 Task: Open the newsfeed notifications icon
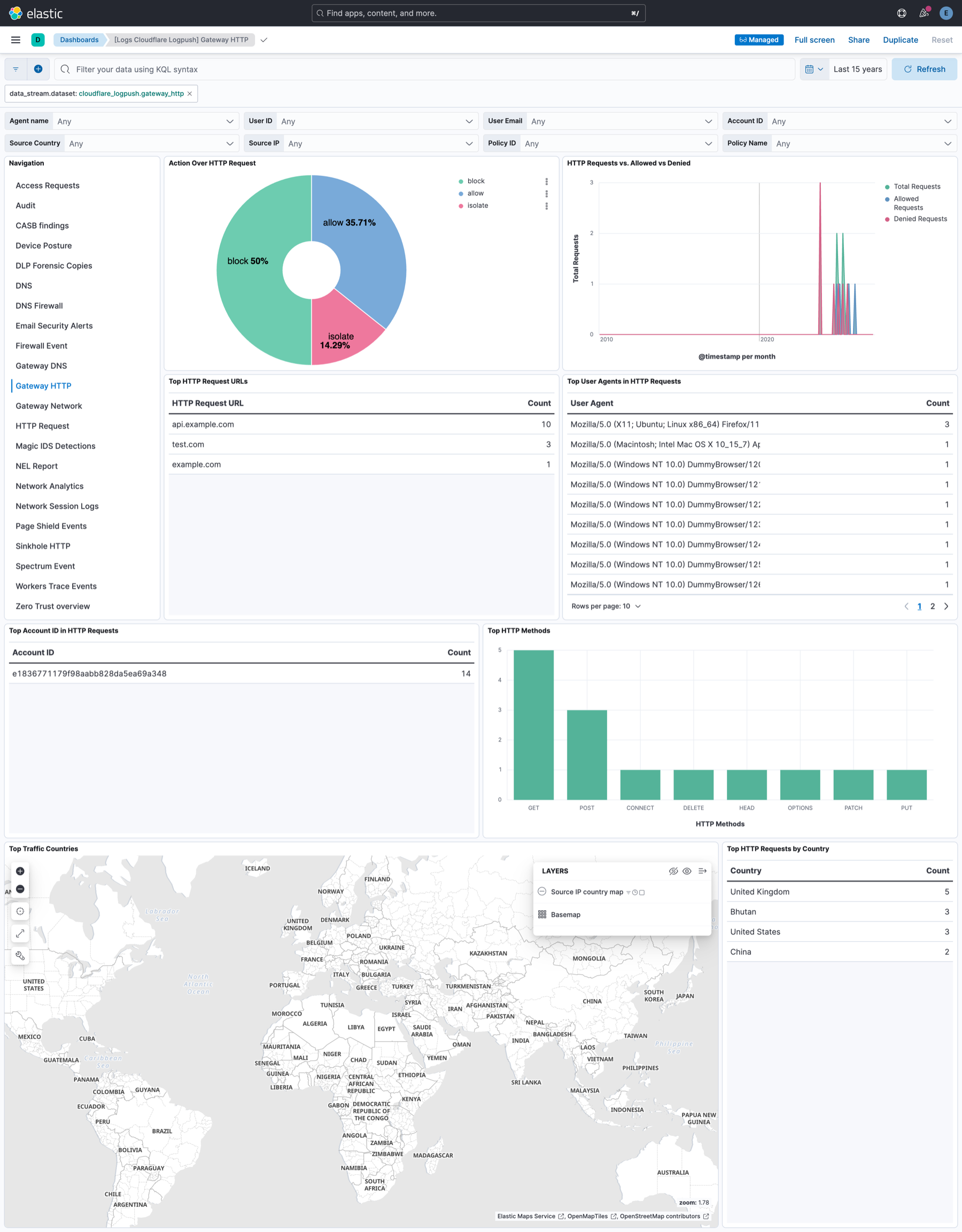pyautogui.click(x=924, y=13)
